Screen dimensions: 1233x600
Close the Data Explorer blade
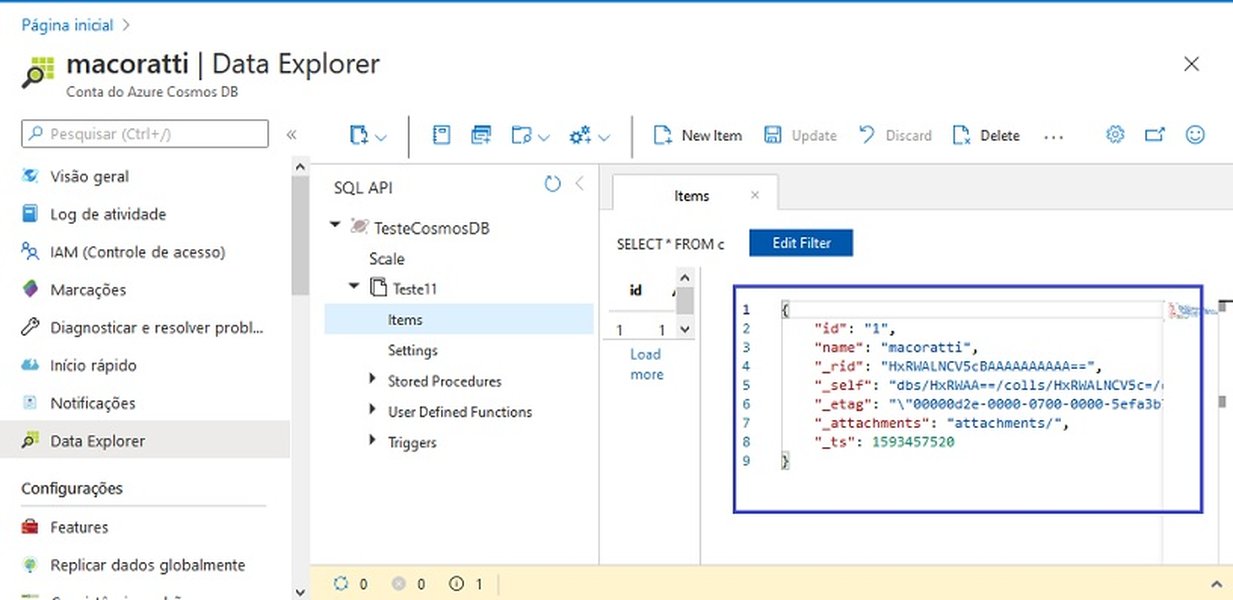[1191, 64]
